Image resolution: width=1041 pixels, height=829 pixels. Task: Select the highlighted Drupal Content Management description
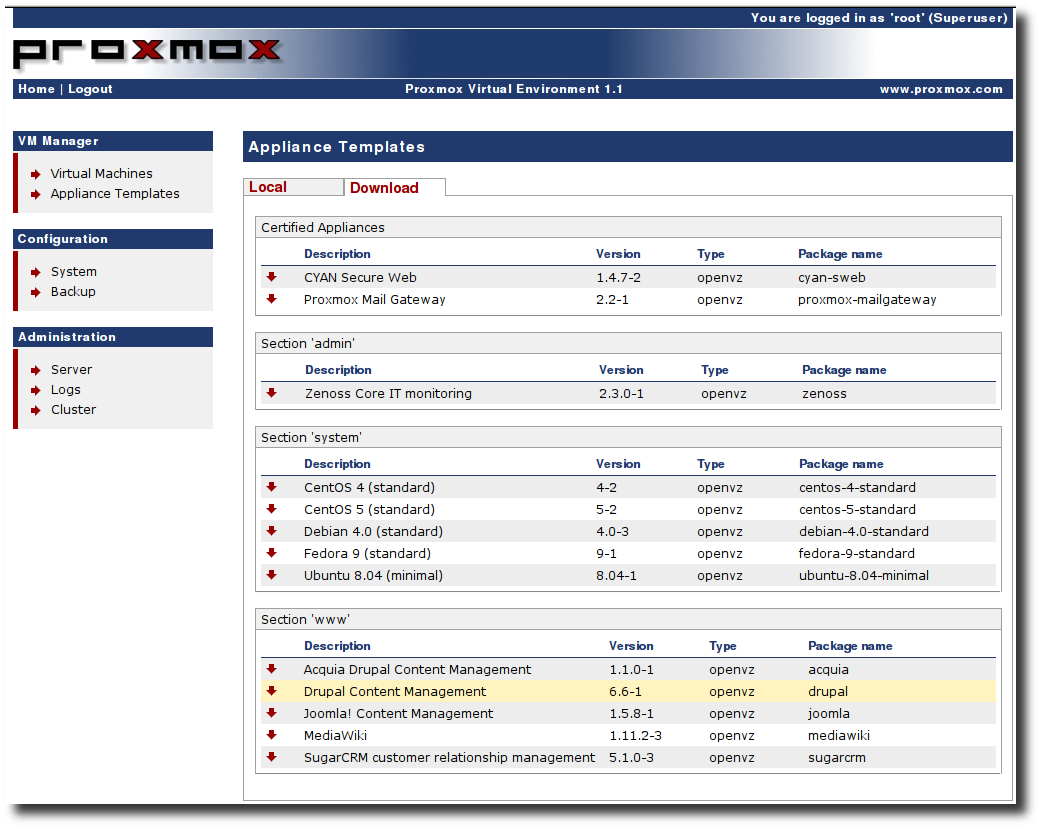pyautogui.click(x=395, y=692)
